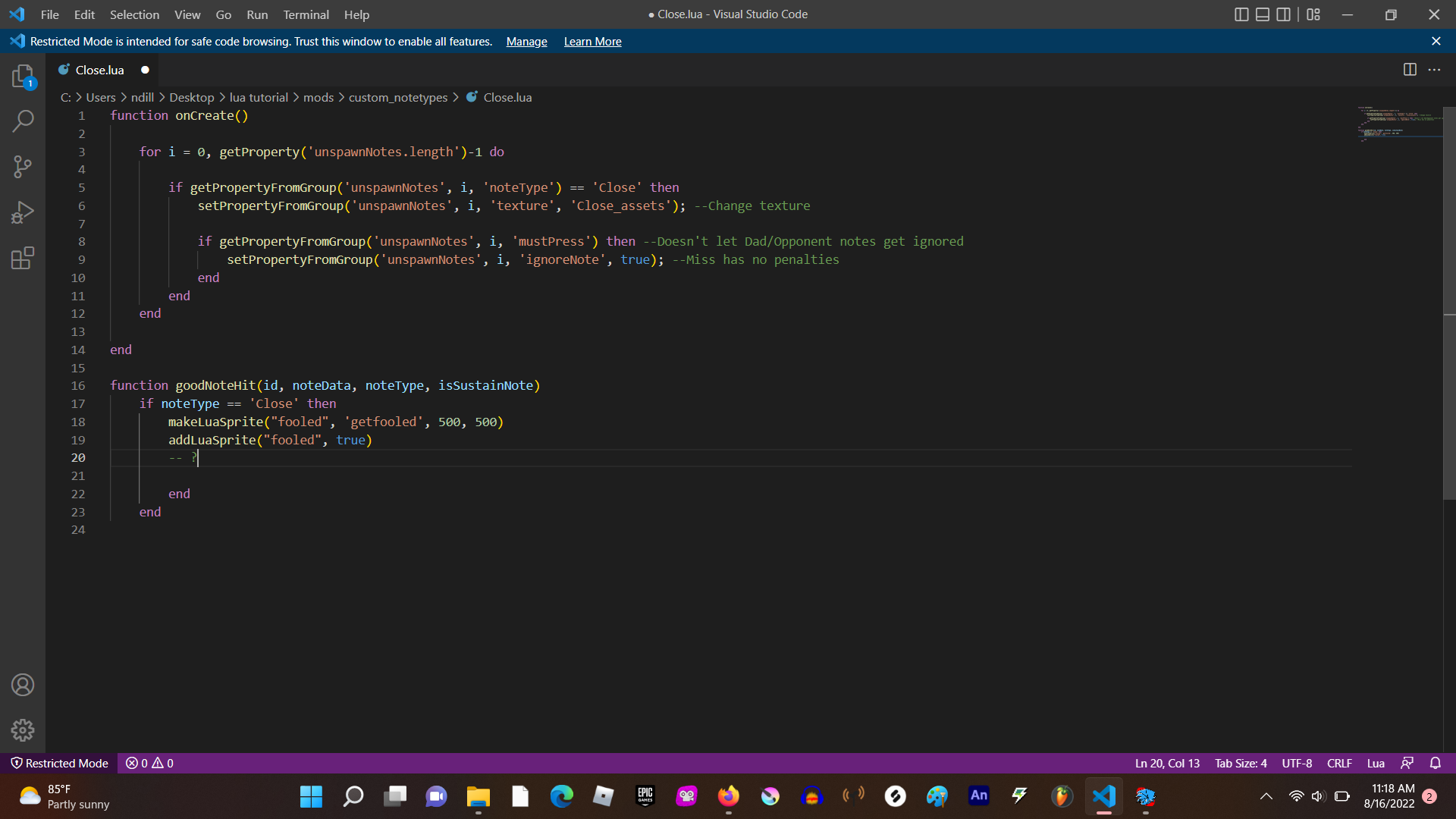Open the editor More Actions menu
This screenshot has height=819, width=1456.
pyautogui.click(x=1435, y=69)
